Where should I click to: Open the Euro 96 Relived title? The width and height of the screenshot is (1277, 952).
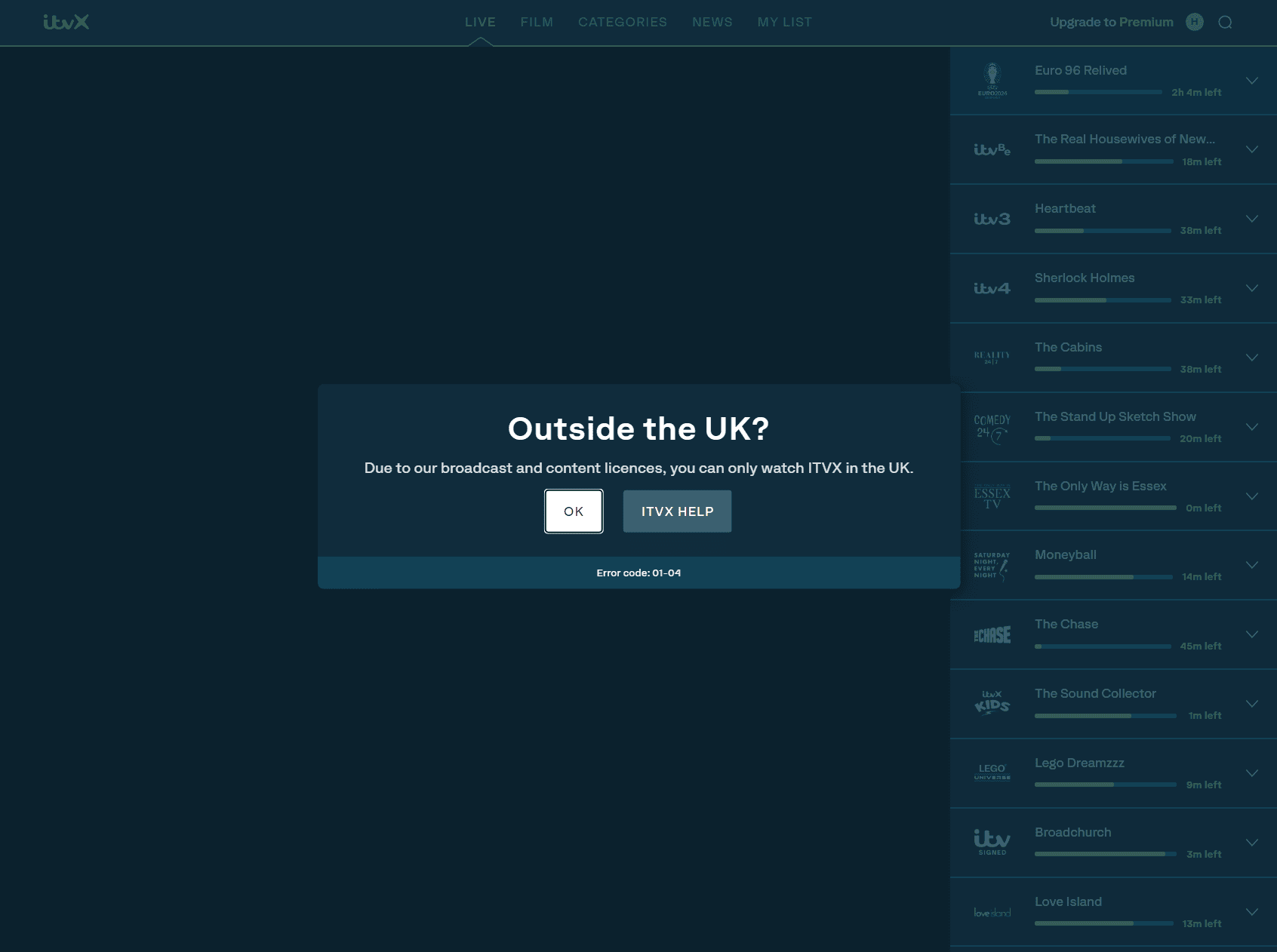tap(1081, 70)
